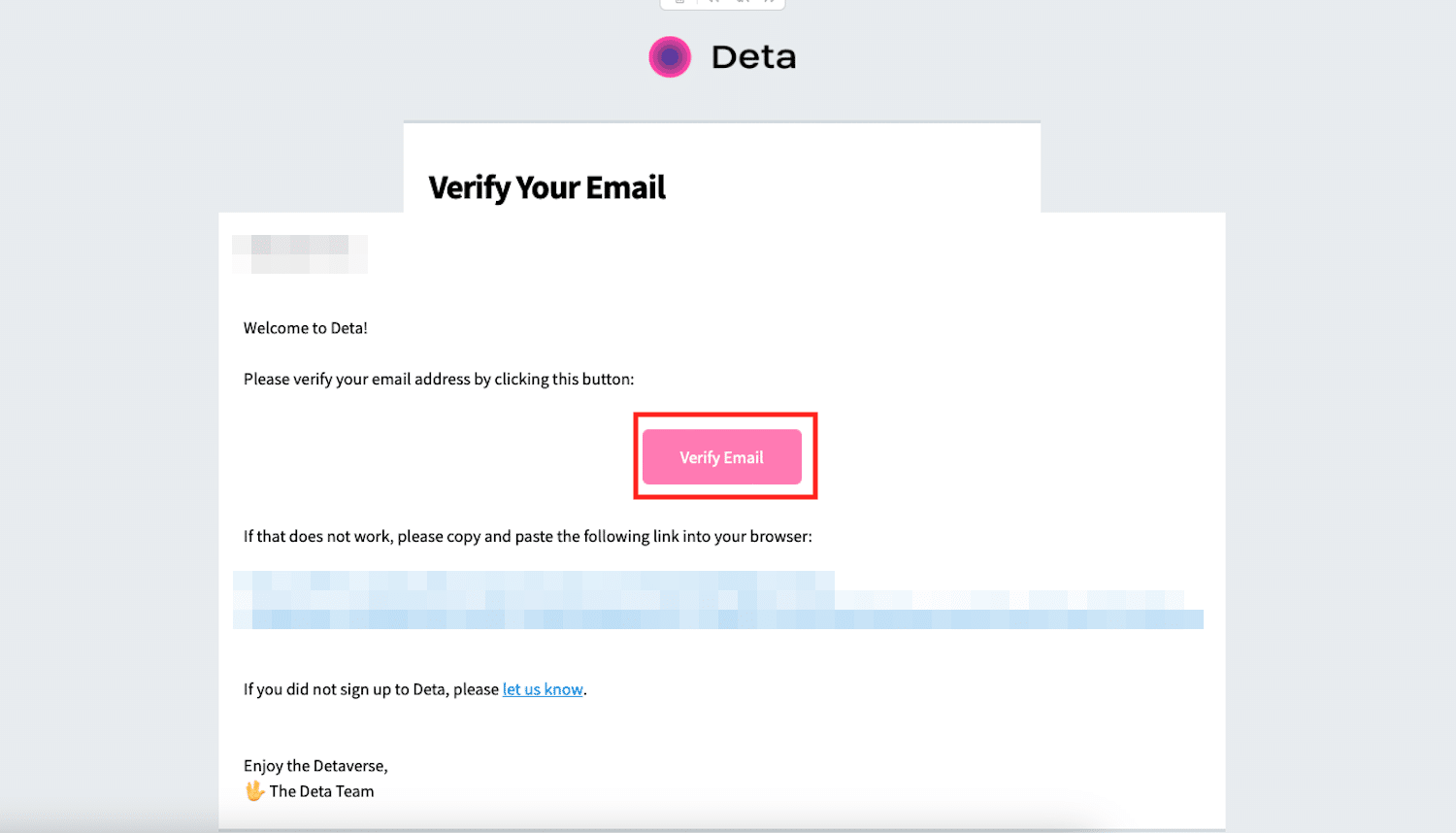Click the blurred verification URL link
The image size is (1456, 833).
(718, 600)
